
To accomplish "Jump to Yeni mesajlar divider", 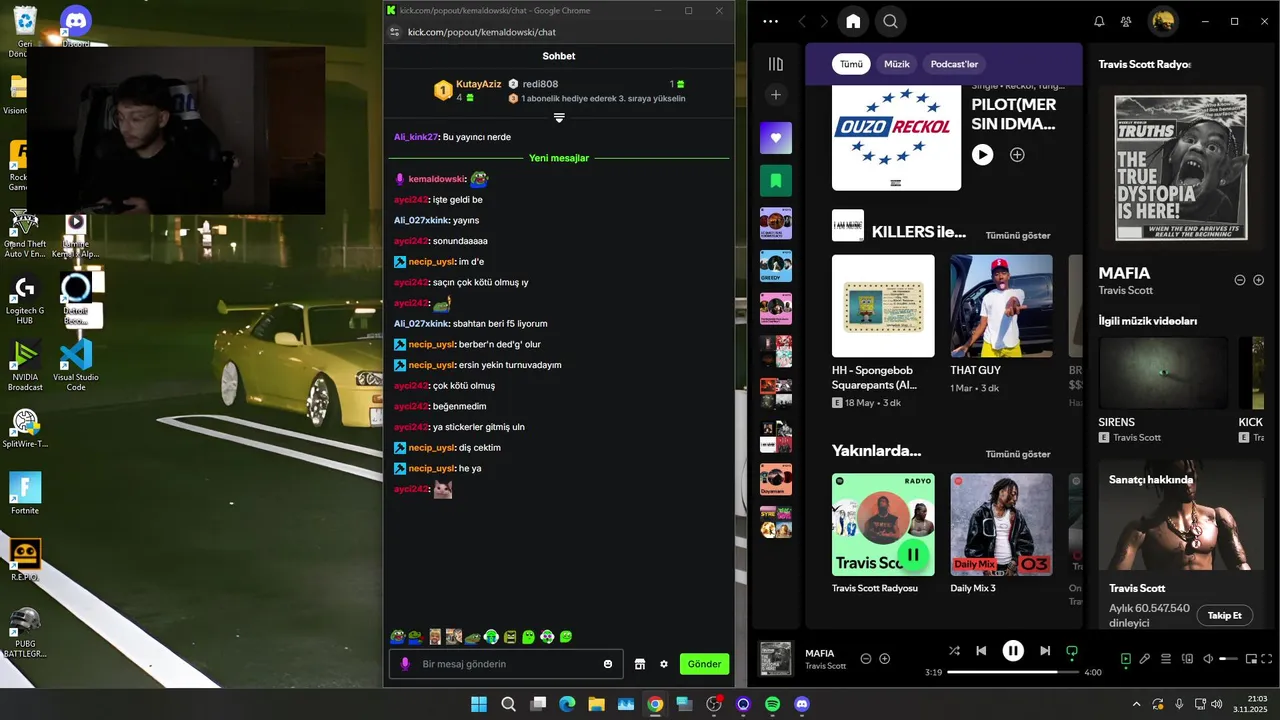I will [x=559, y=158].
